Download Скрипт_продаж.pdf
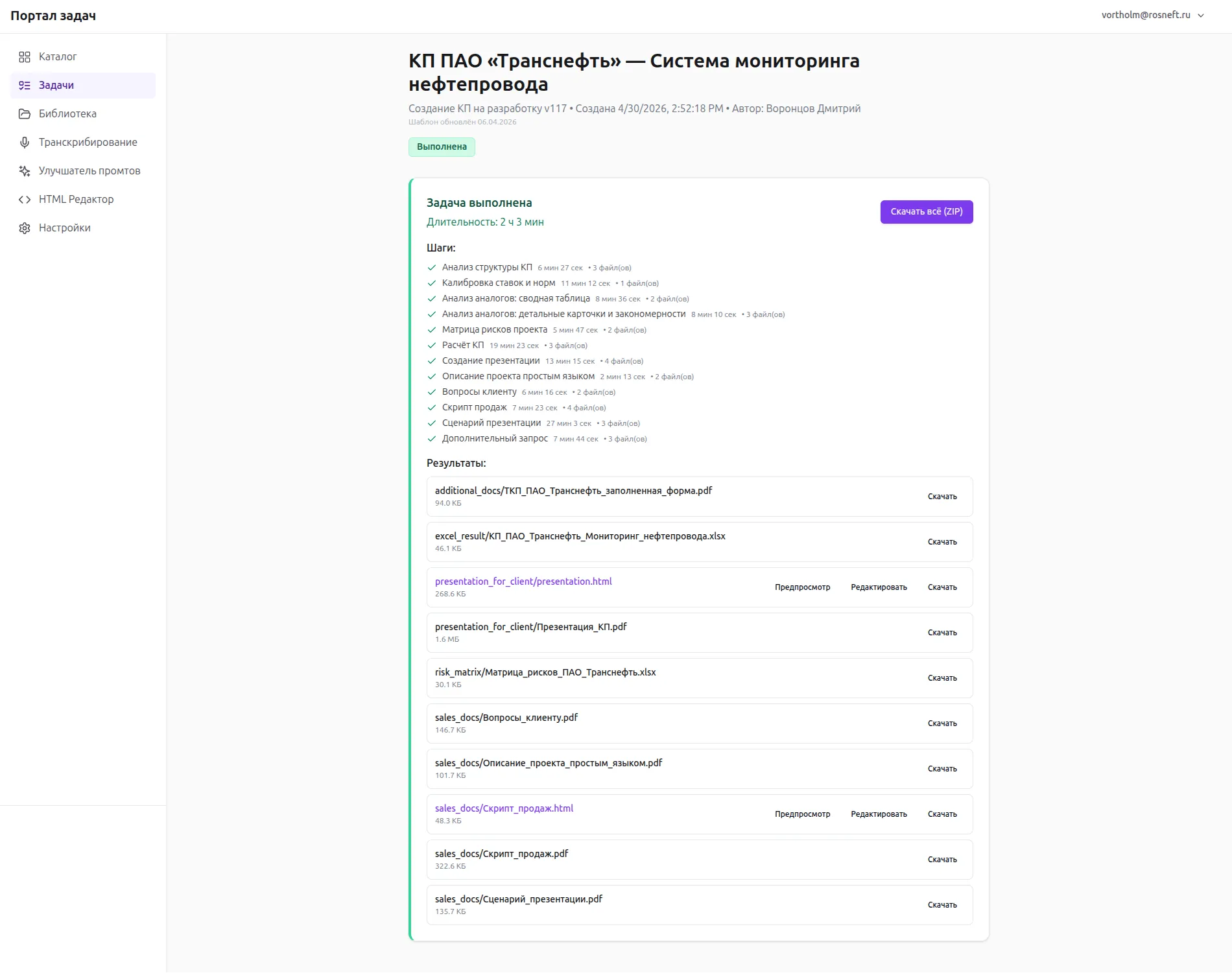The width and height of the screenshot is (1232, 975). (942, 860)
